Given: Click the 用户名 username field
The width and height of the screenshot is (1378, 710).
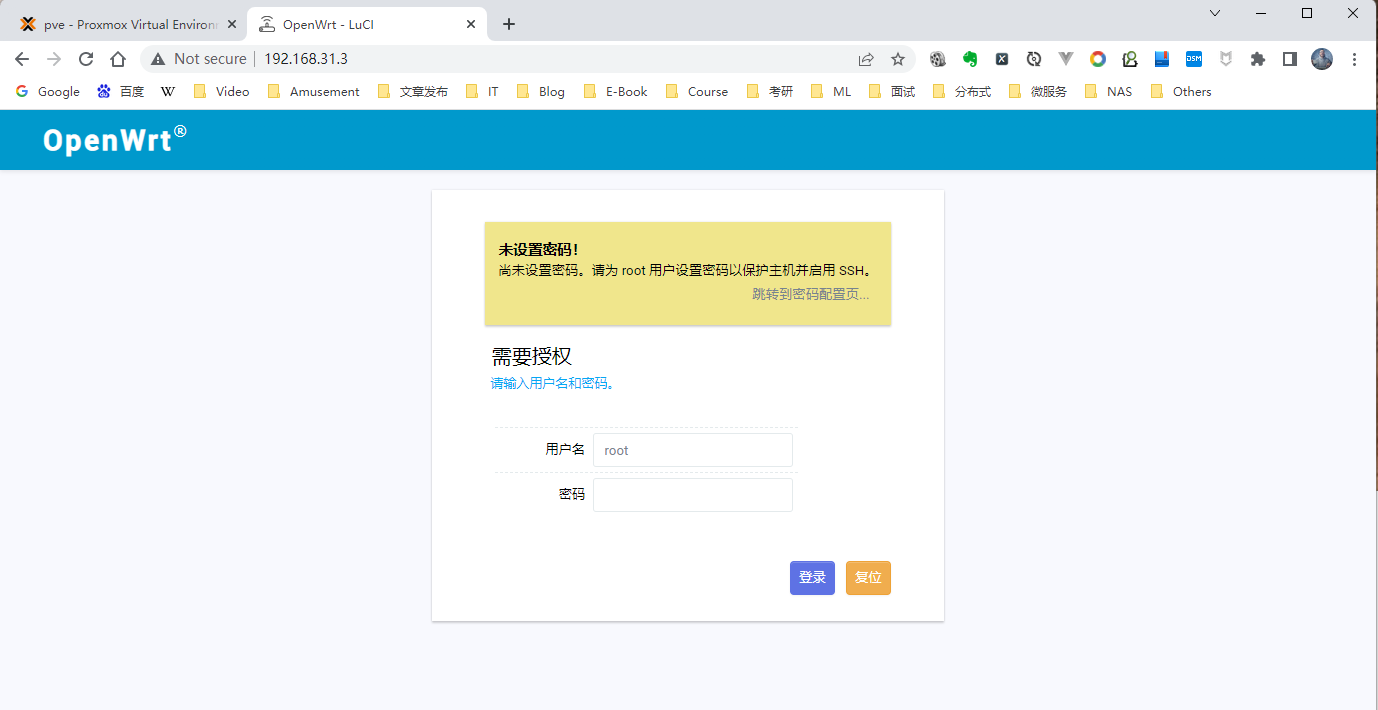Looking at the screenshot, I should 692,450.
